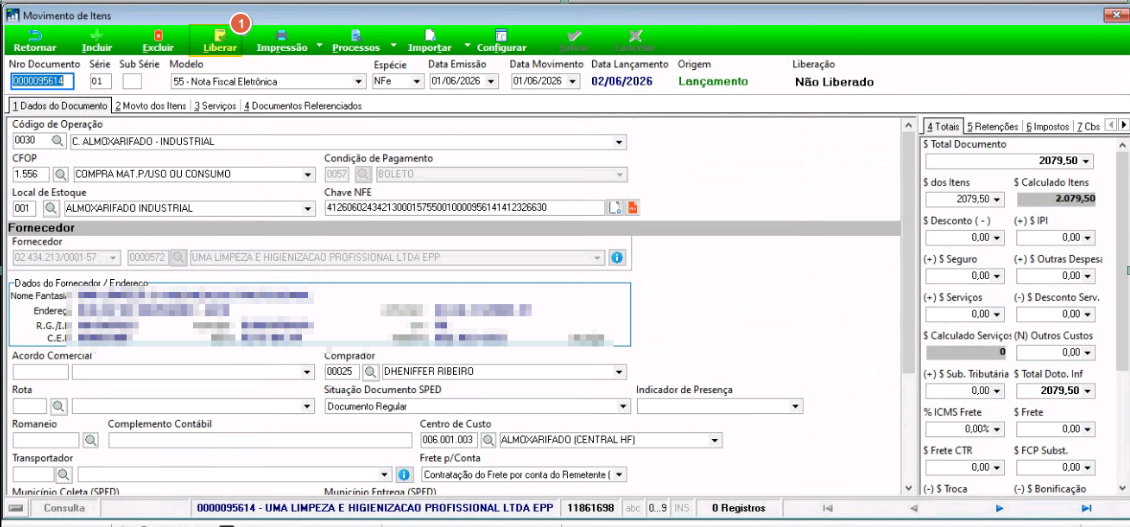
Task: Click the last record navigation arrow
Action: [x=1085, y=508]
